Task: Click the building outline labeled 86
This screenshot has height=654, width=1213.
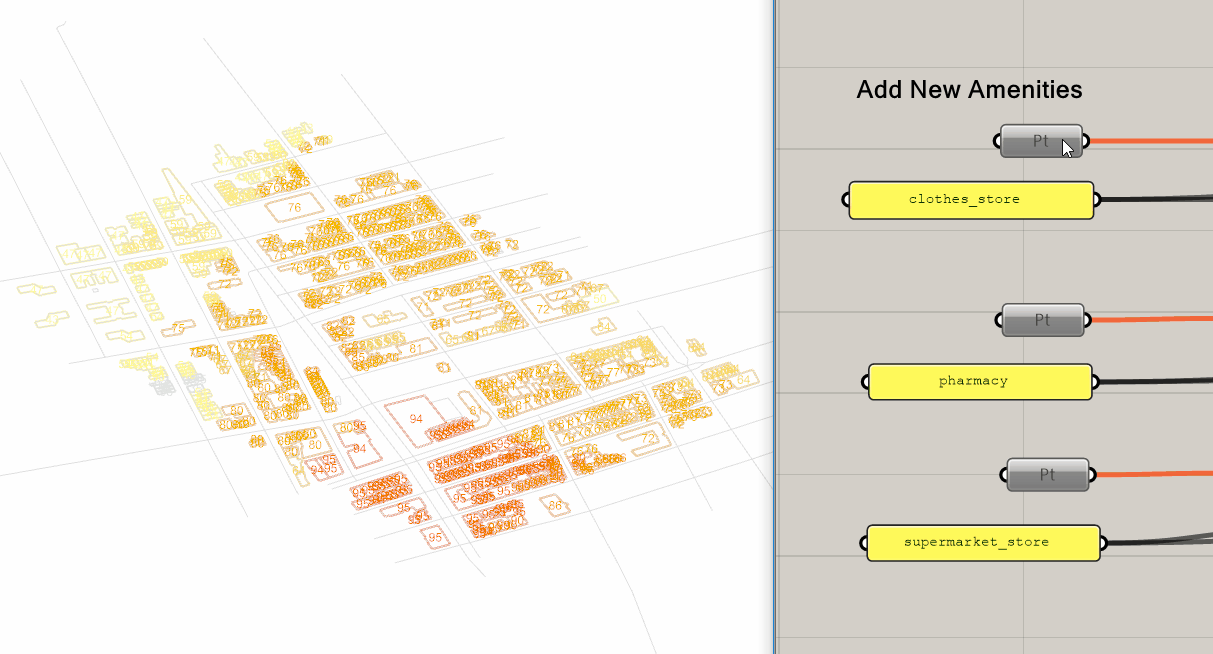Action: (556, 506)
